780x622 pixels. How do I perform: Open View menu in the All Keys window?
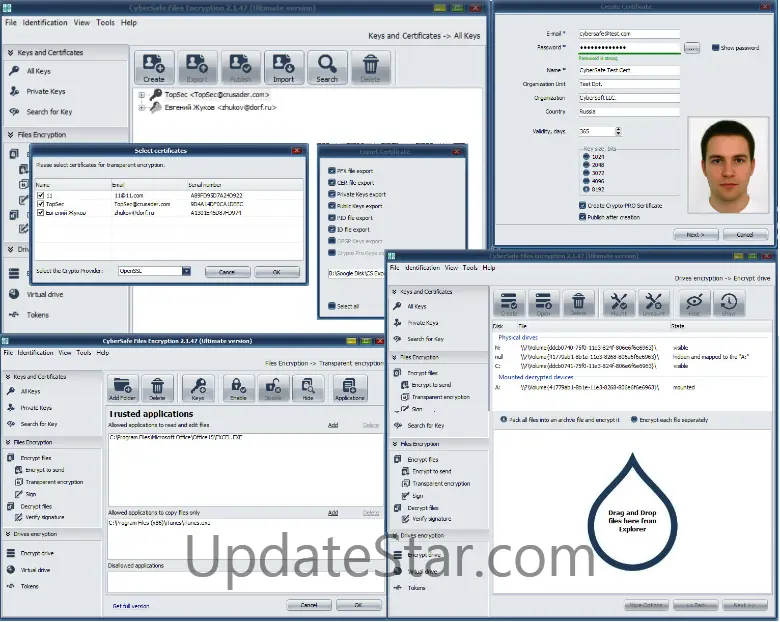click(x=82, y=22)
